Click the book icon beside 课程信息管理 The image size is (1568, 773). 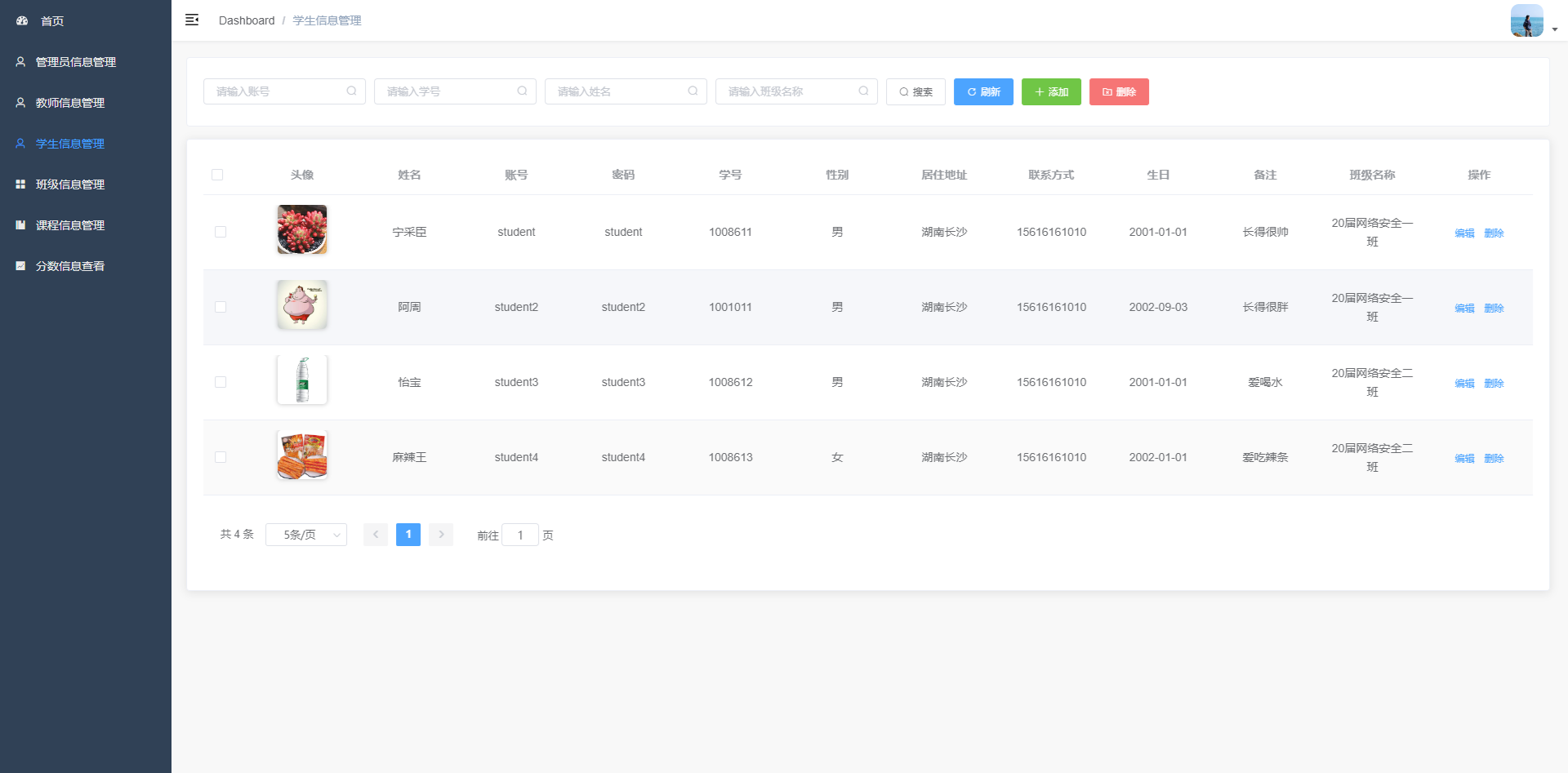coord(20,224)
